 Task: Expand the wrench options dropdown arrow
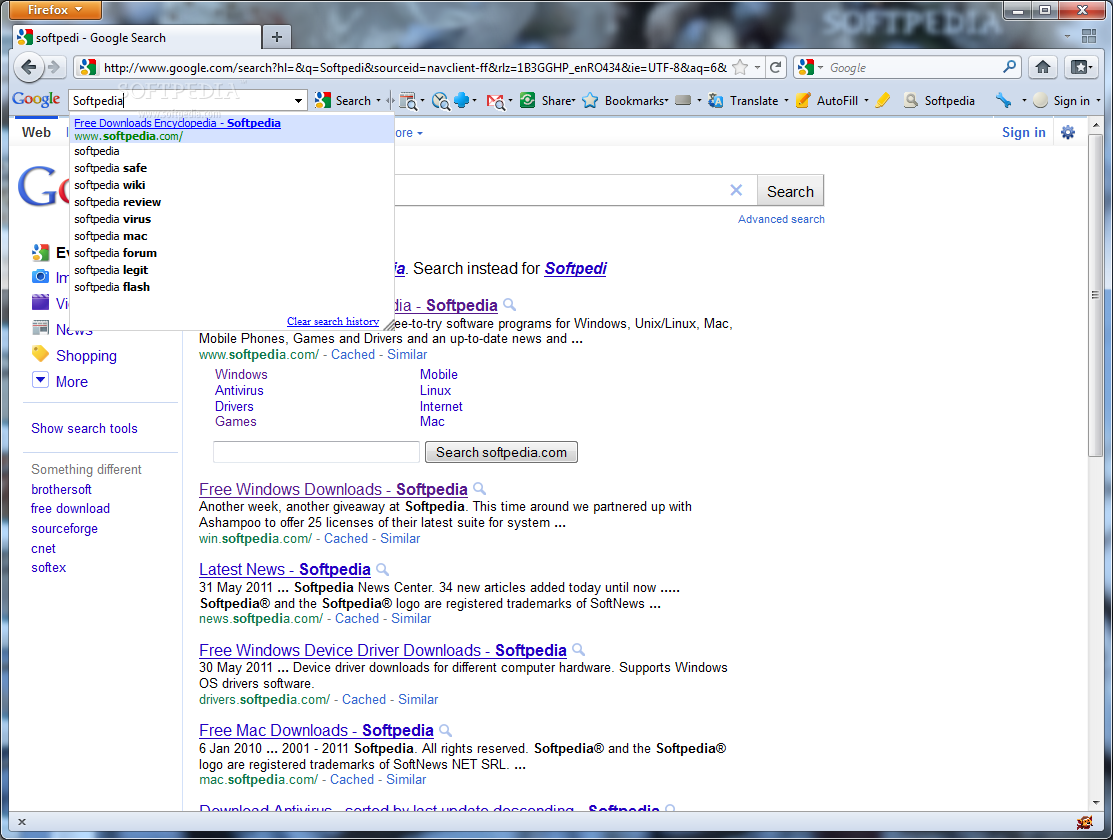(1024, 101)
